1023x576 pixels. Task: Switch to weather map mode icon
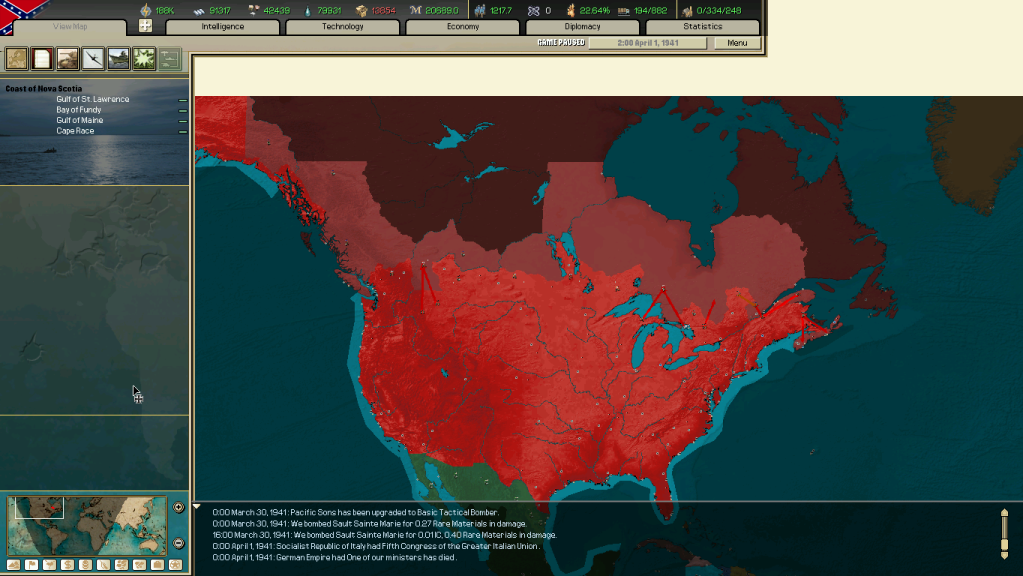49,565
